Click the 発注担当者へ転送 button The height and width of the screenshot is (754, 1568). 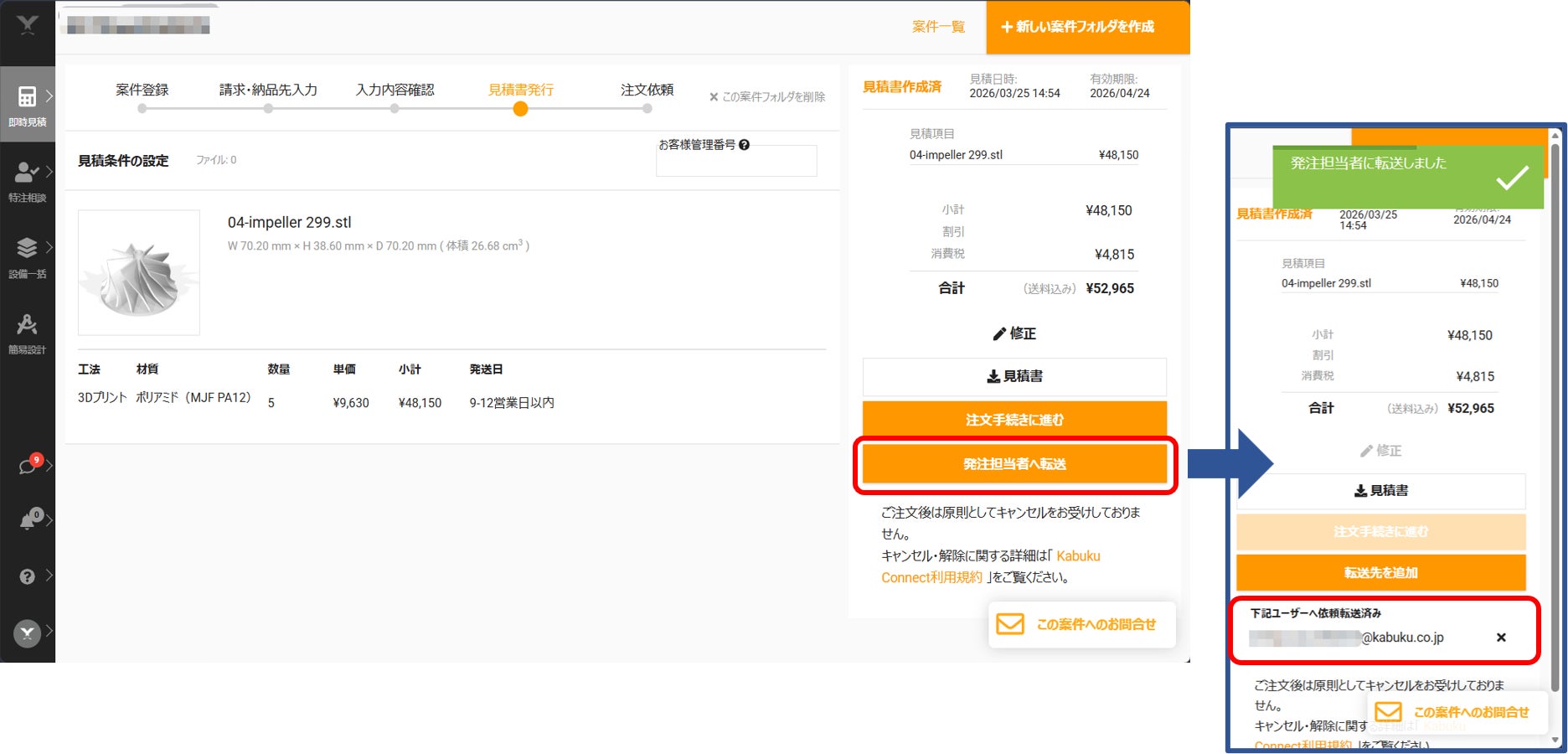point(1014,464)
